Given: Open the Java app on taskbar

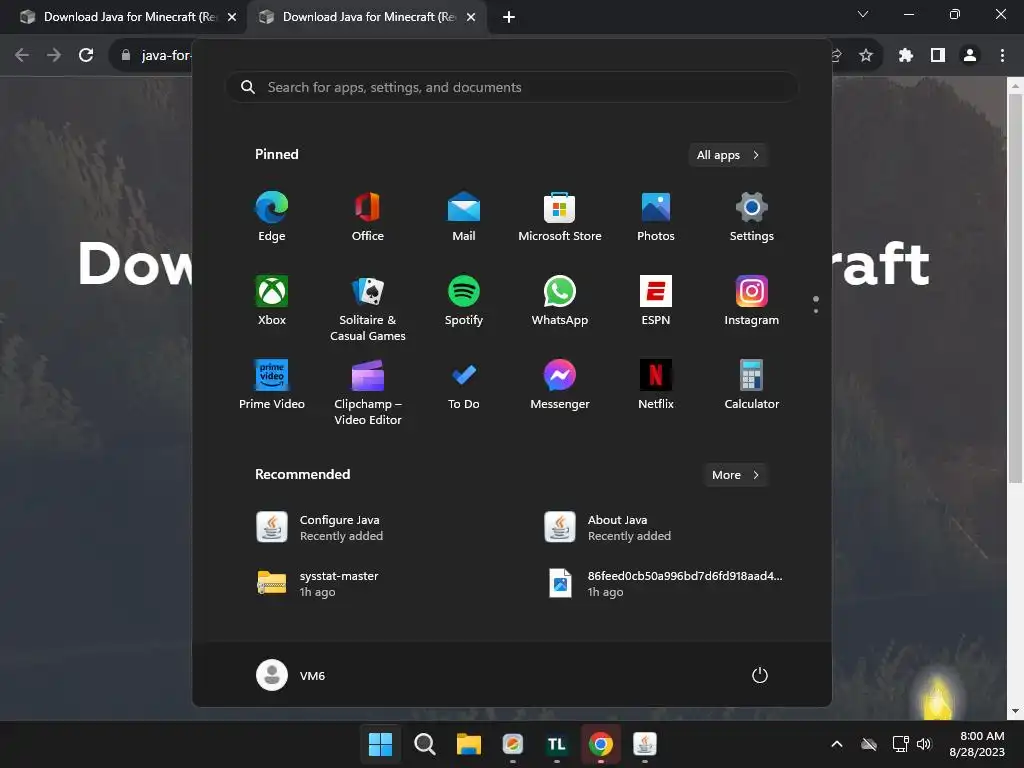Looking at the screenshot, I should coord(645,744).
